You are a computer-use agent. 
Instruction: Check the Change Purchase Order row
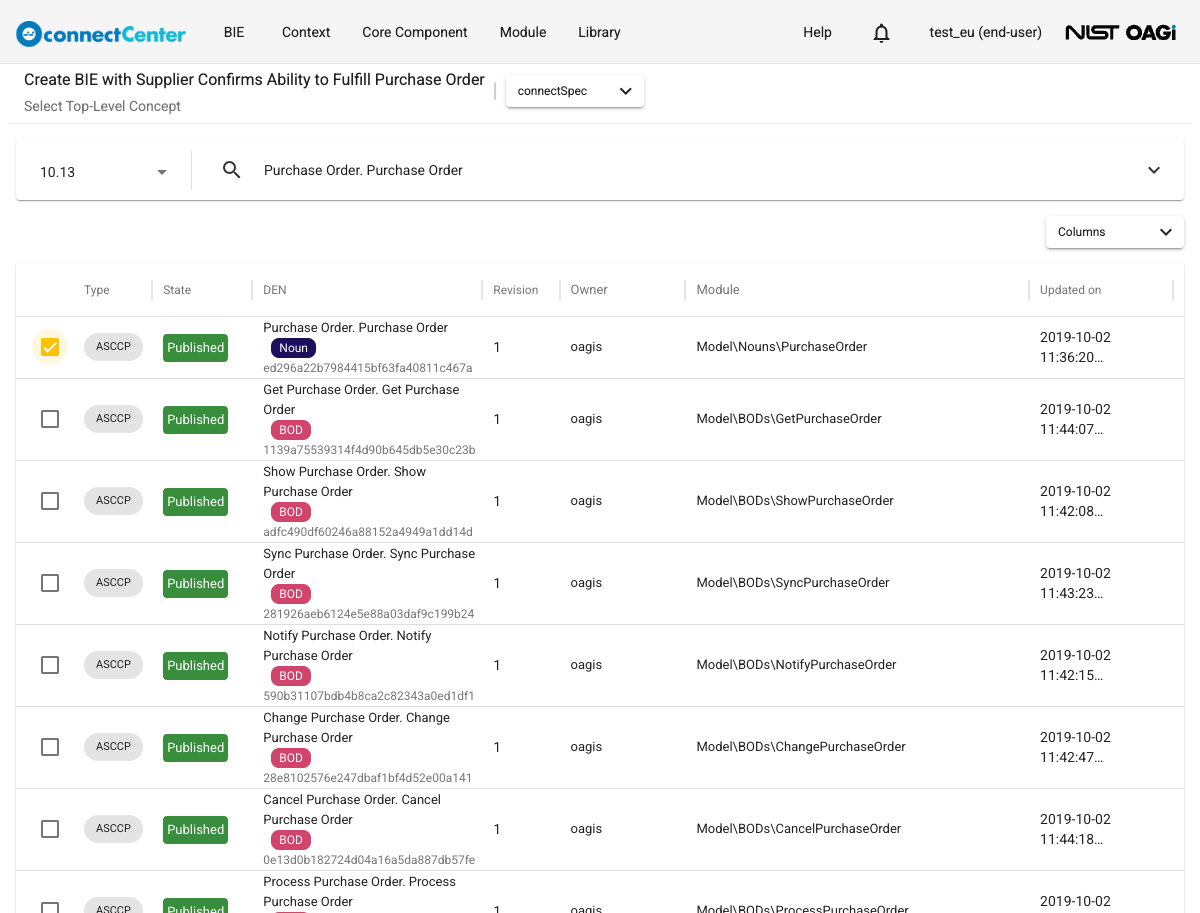[50, 747]
